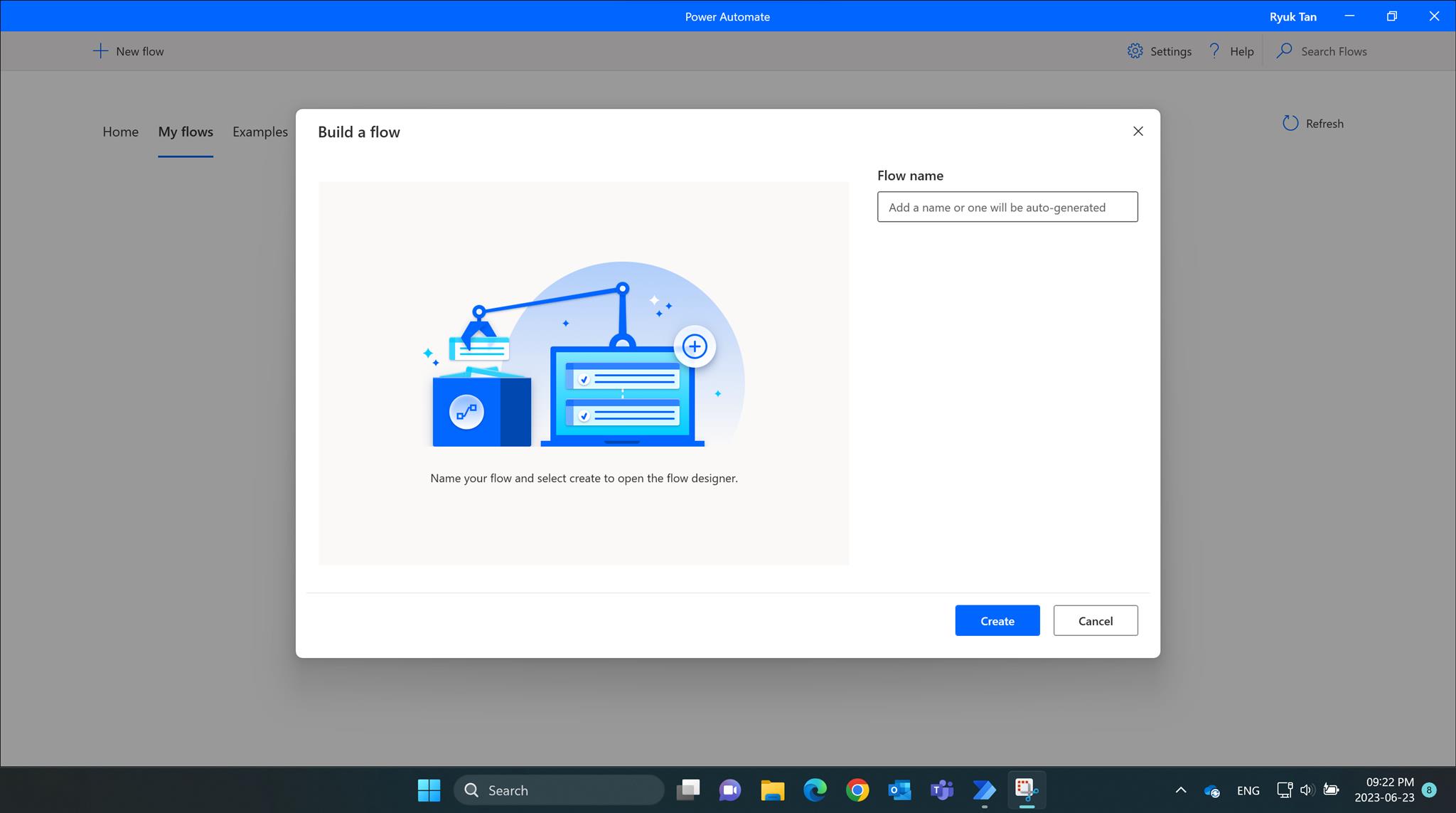1456x813 pixels.
Task: Open the notification badge showing 8
Action: tap(1429, 790)
